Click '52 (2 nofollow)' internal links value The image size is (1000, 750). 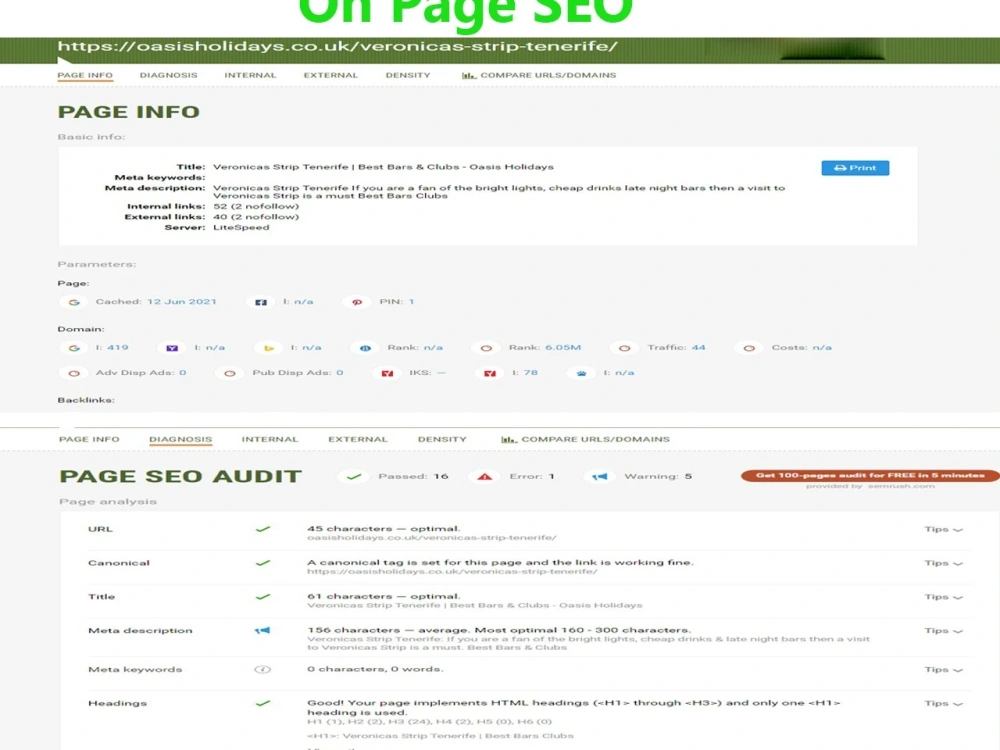pyautogui.click(x=256, y=207)
